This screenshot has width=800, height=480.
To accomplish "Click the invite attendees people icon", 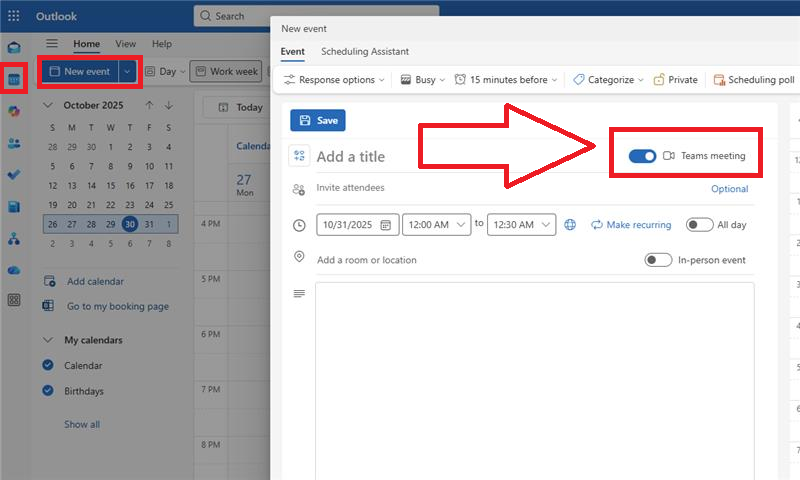I will tap(299, 190).
